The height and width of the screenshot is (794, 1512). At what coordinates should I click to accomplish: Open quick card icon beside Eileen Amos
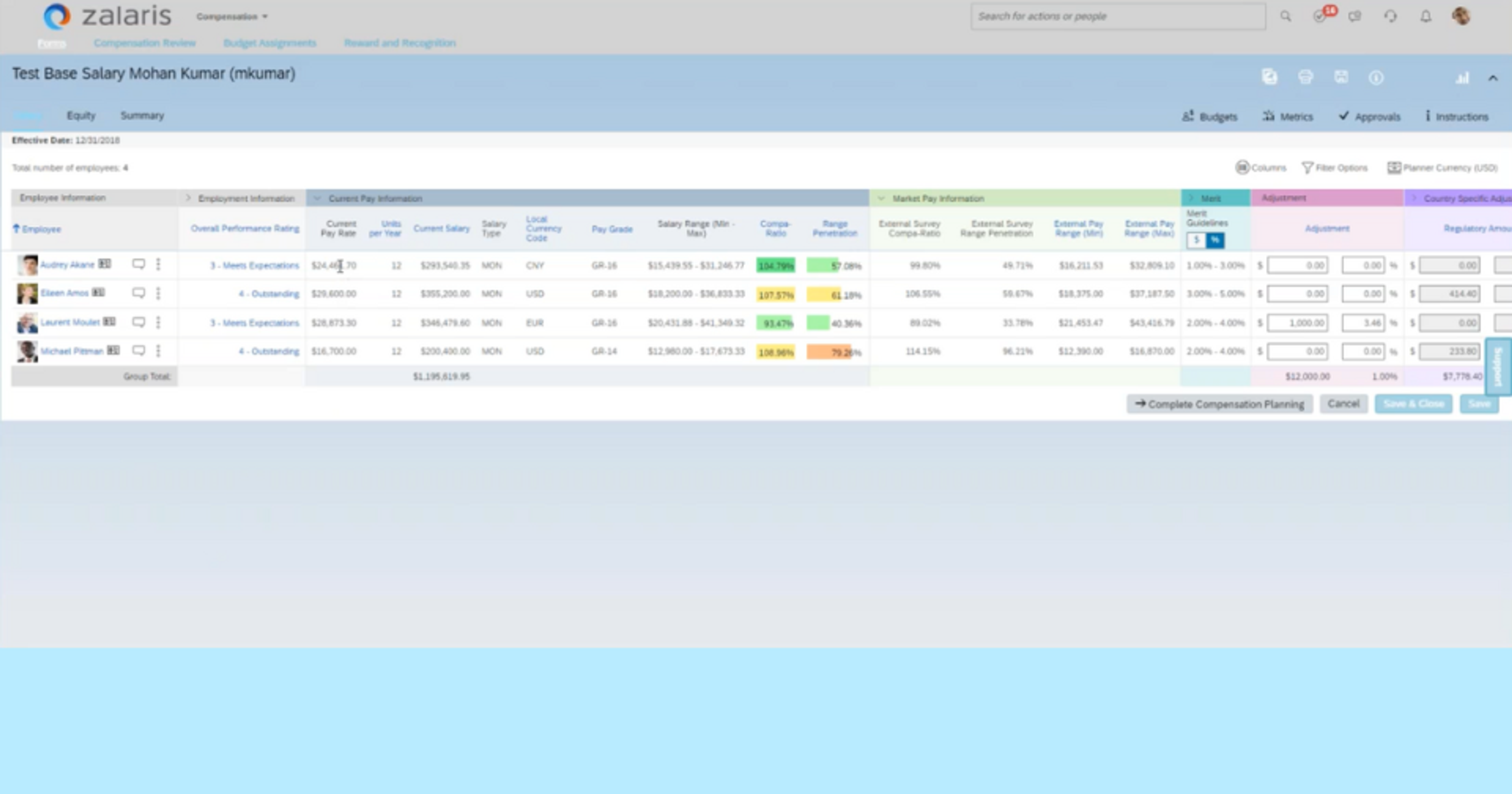98,293
